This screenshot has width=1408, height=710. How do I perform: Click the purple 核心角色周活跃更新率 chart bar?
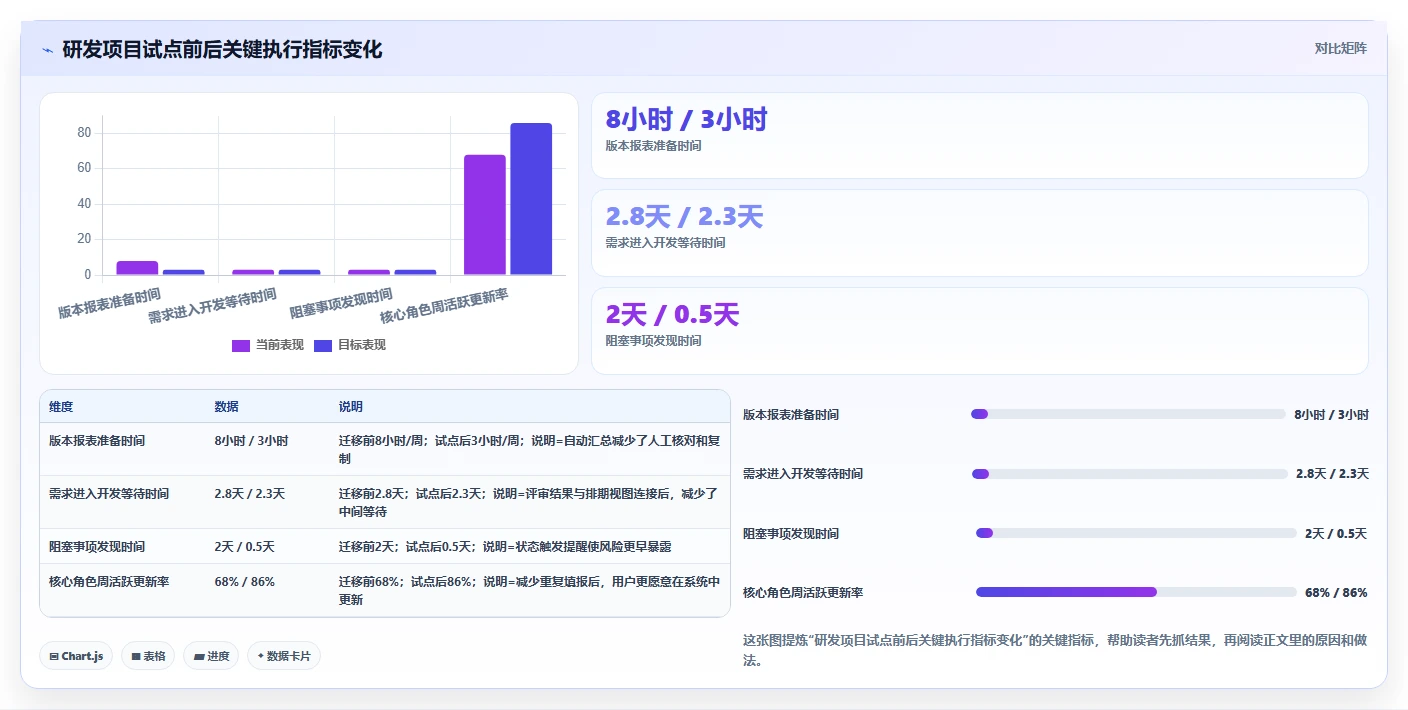[x=484, y=215]
